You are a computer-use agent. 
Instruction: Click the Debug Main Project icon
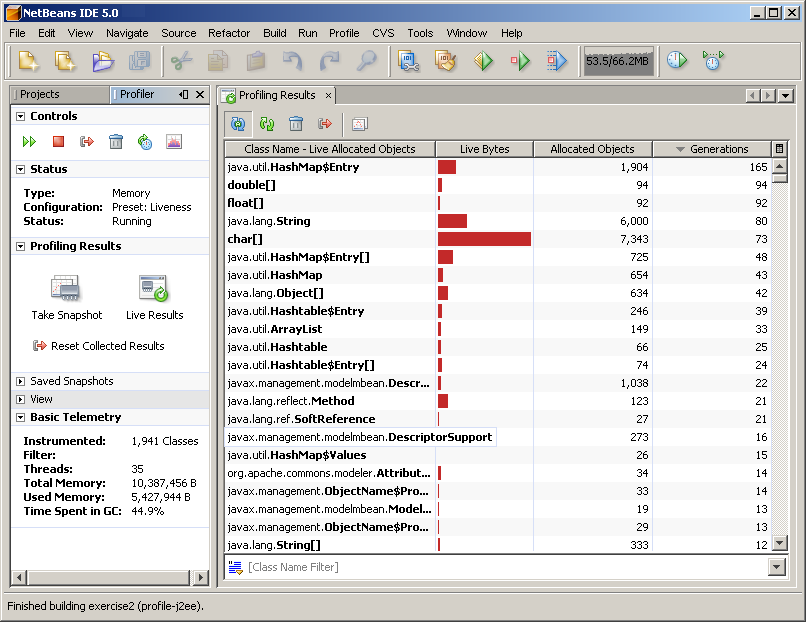pyautogui.click(x=520, y=61)
